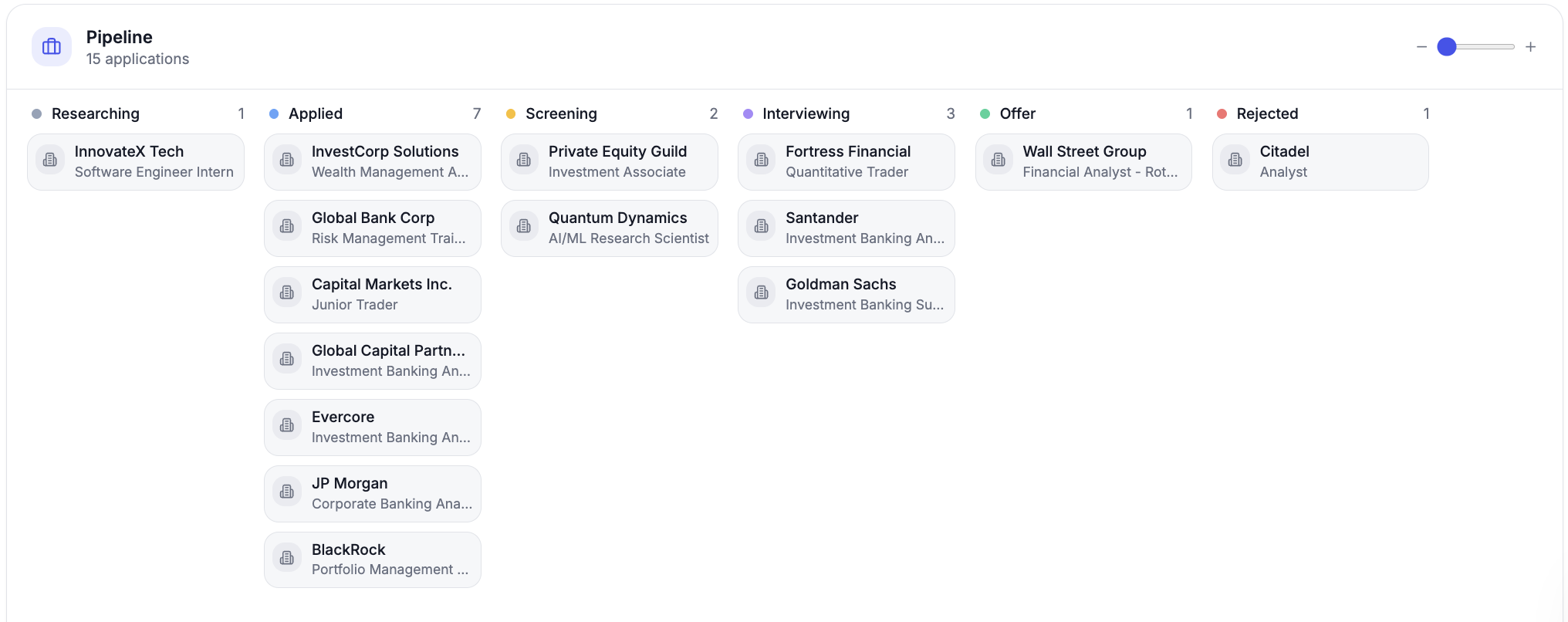The image size is (1568, 622).
Task: Click the building icon on BlackRock card
Action: coord(287,559)
